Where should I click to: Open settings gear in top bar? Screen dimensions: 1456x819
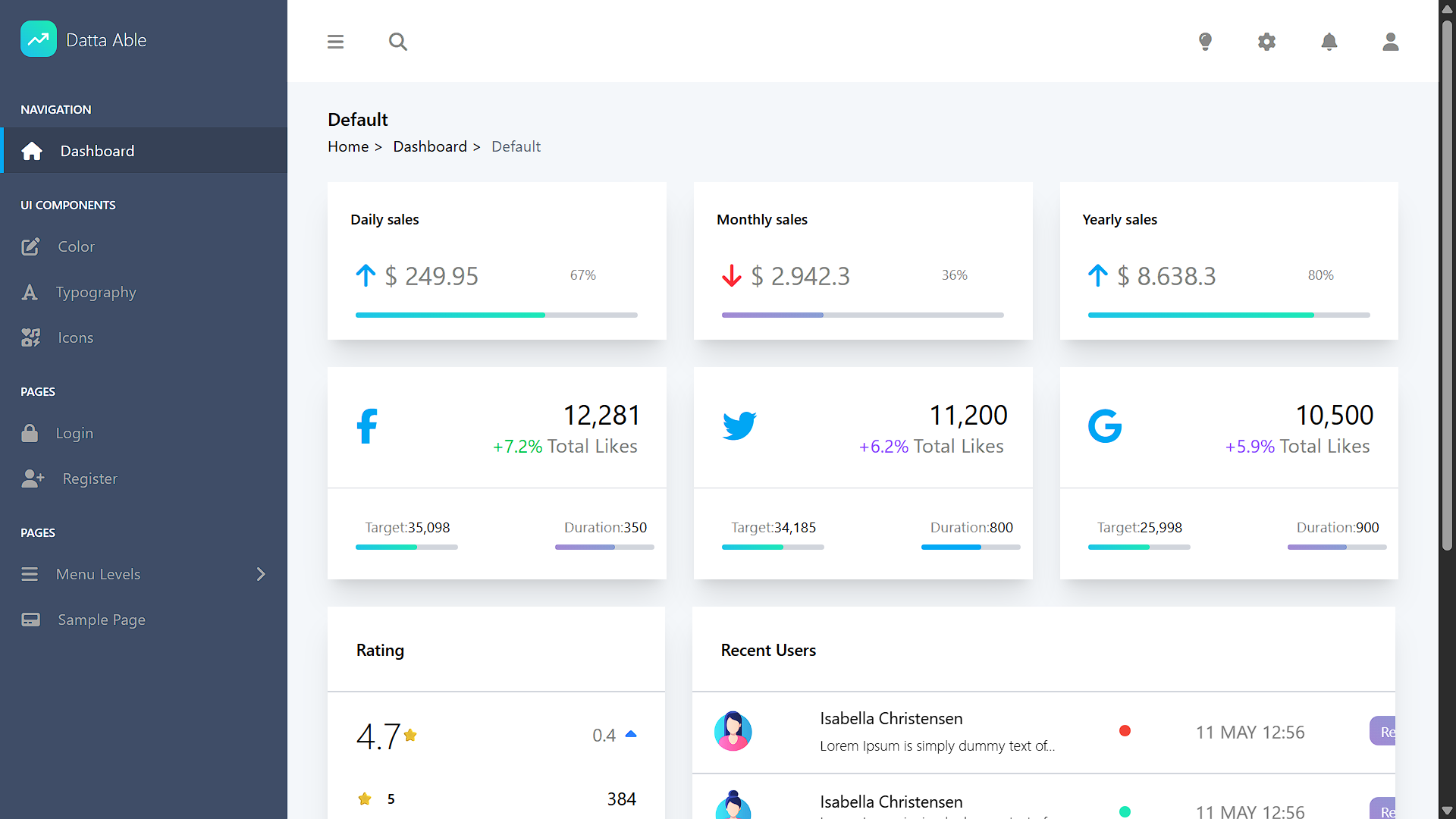pos(1266,42)
